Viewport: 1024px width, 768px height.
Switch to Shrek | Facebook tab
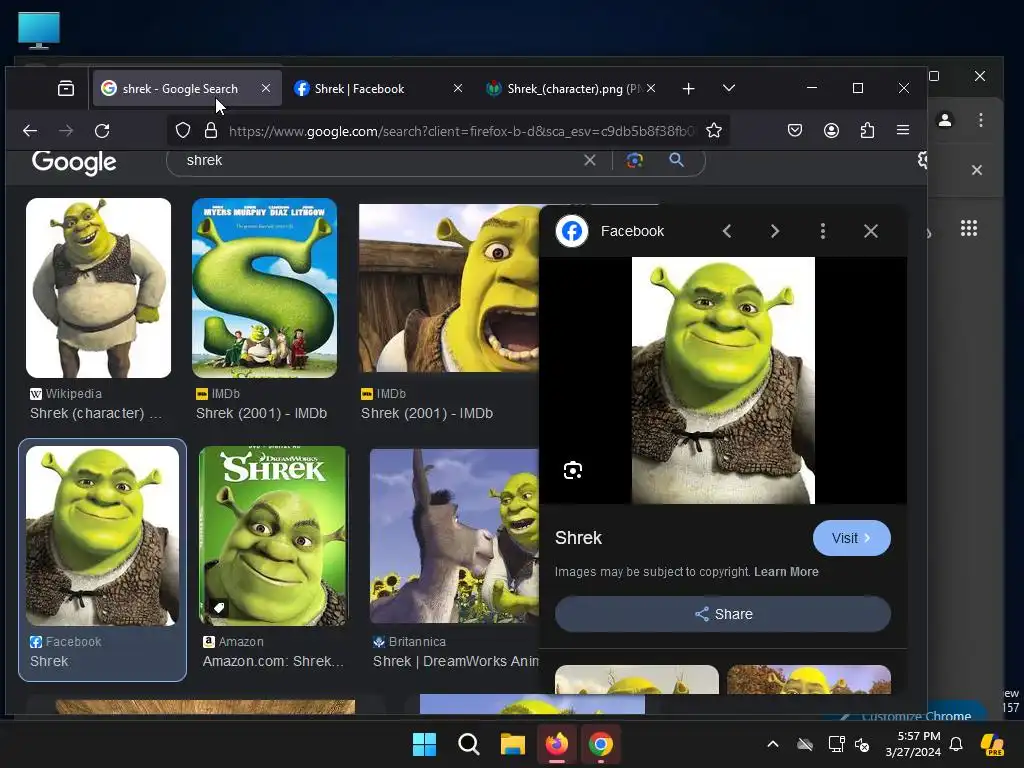click(x=378, y=88)
